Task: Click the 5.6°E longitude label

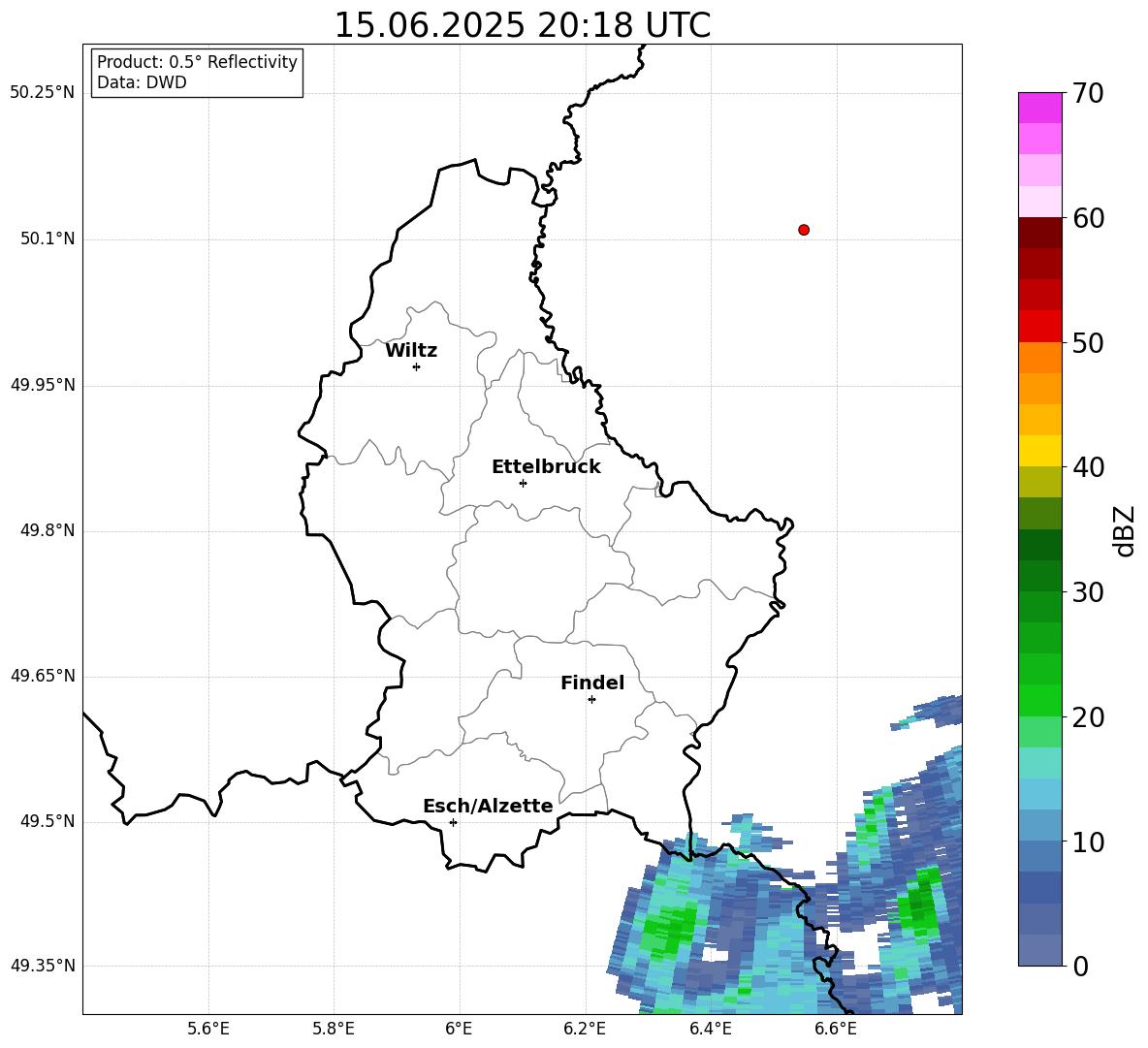Action: (x=208, y=1029)
